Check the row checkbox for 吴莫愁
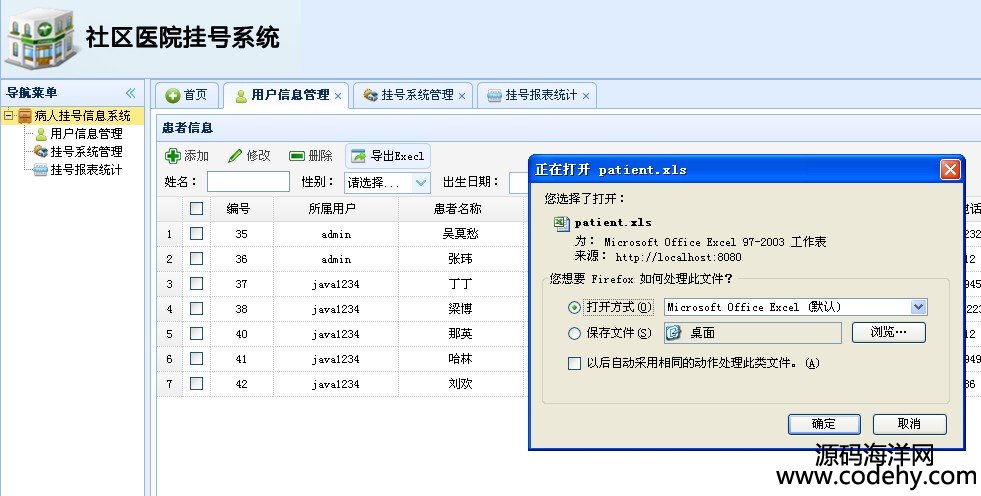The width and height of the screenshot is (981, 496). click(196, 233)
